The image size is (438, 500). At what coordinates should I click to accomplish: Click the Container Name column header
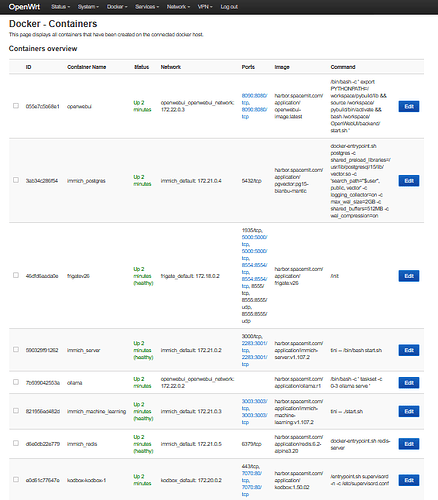[86, 67]
